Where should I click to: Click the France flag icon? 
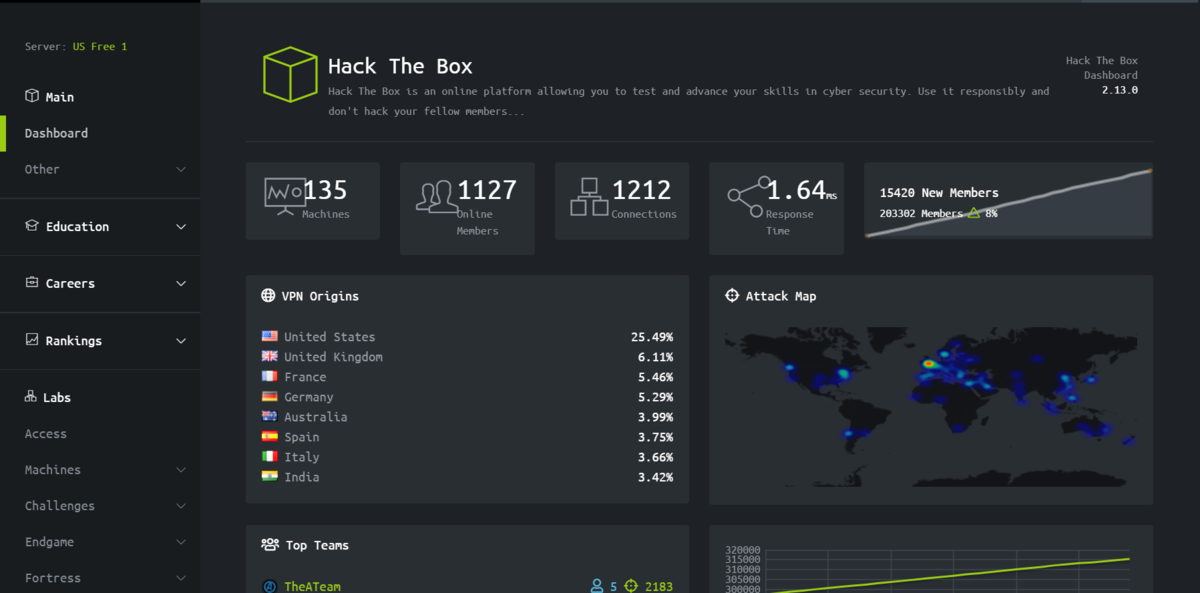[x=269, y=377]
